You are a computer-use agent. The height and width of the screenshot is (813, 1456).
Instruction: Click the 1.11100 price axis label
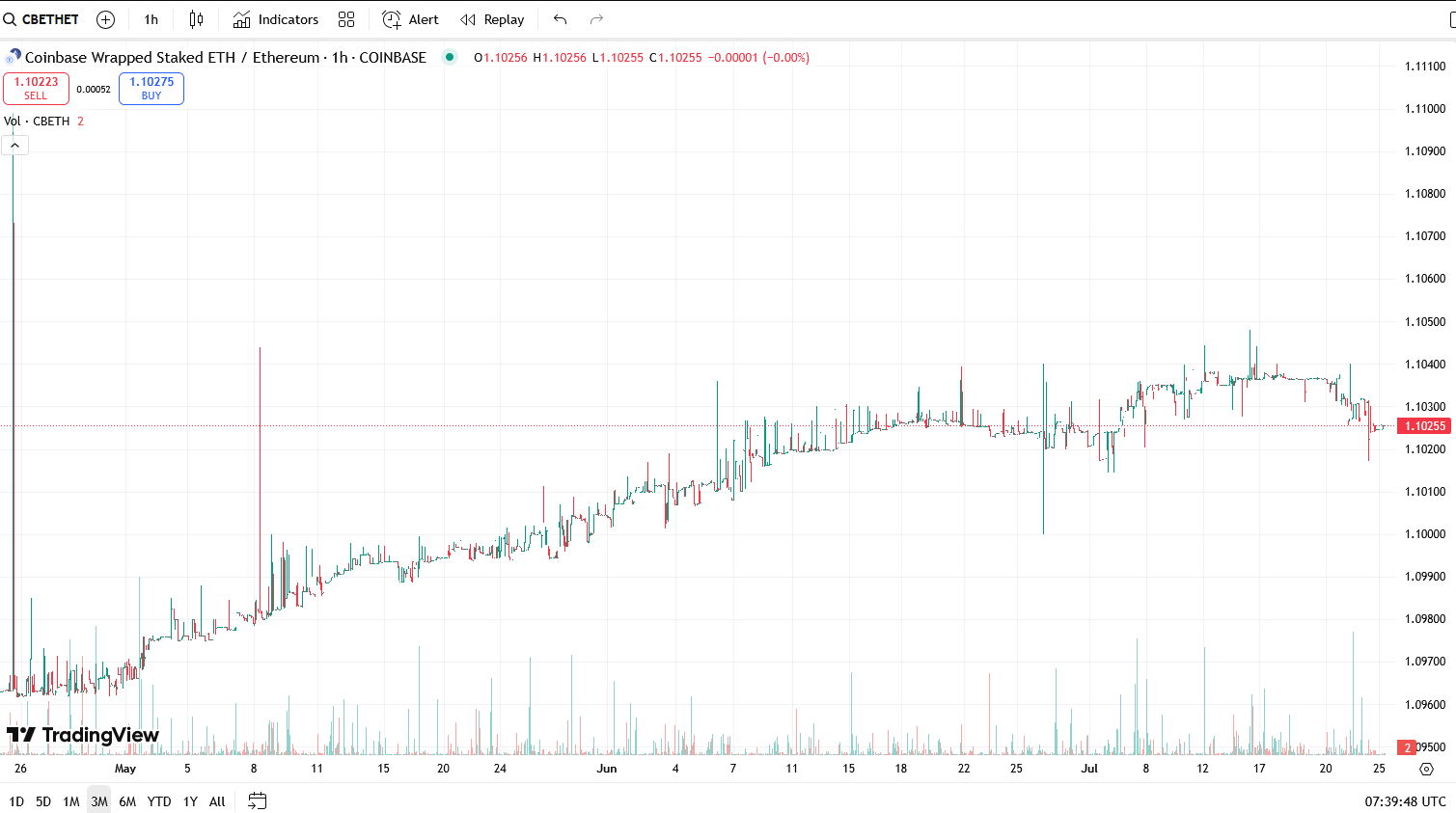[1425, 67]
